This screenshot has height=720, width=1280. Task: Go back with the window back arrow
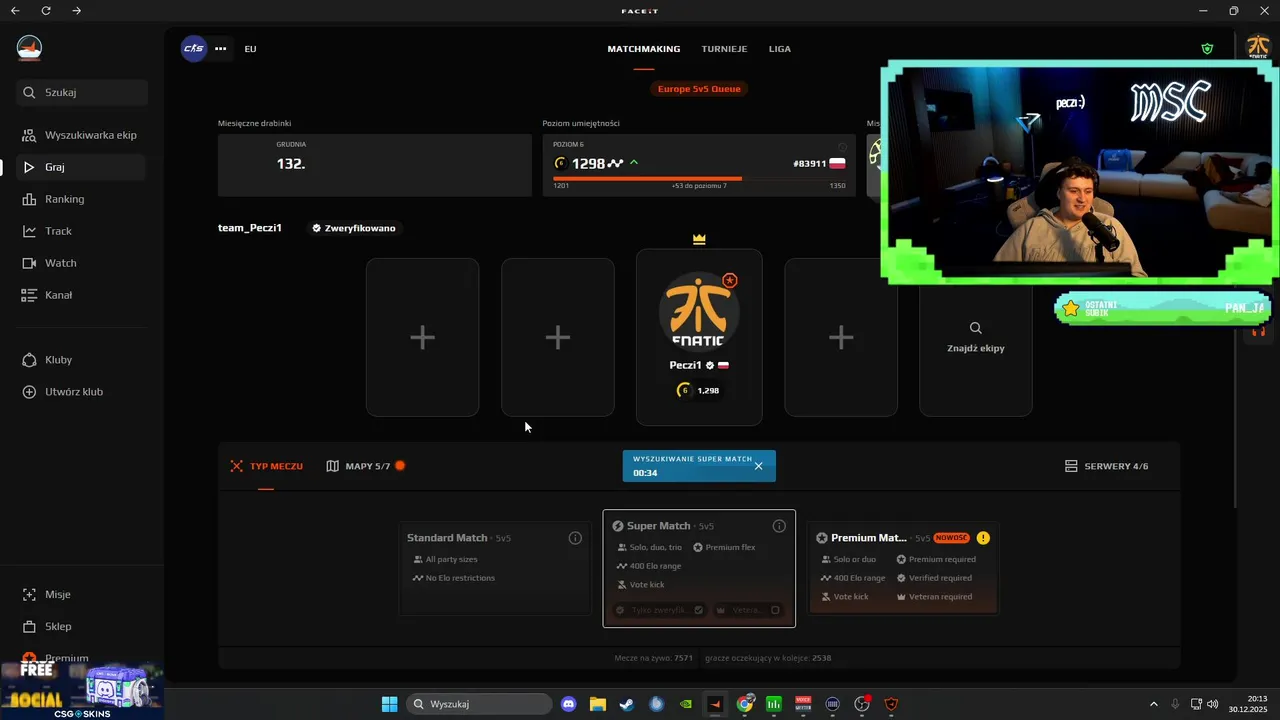pos(15,11)
